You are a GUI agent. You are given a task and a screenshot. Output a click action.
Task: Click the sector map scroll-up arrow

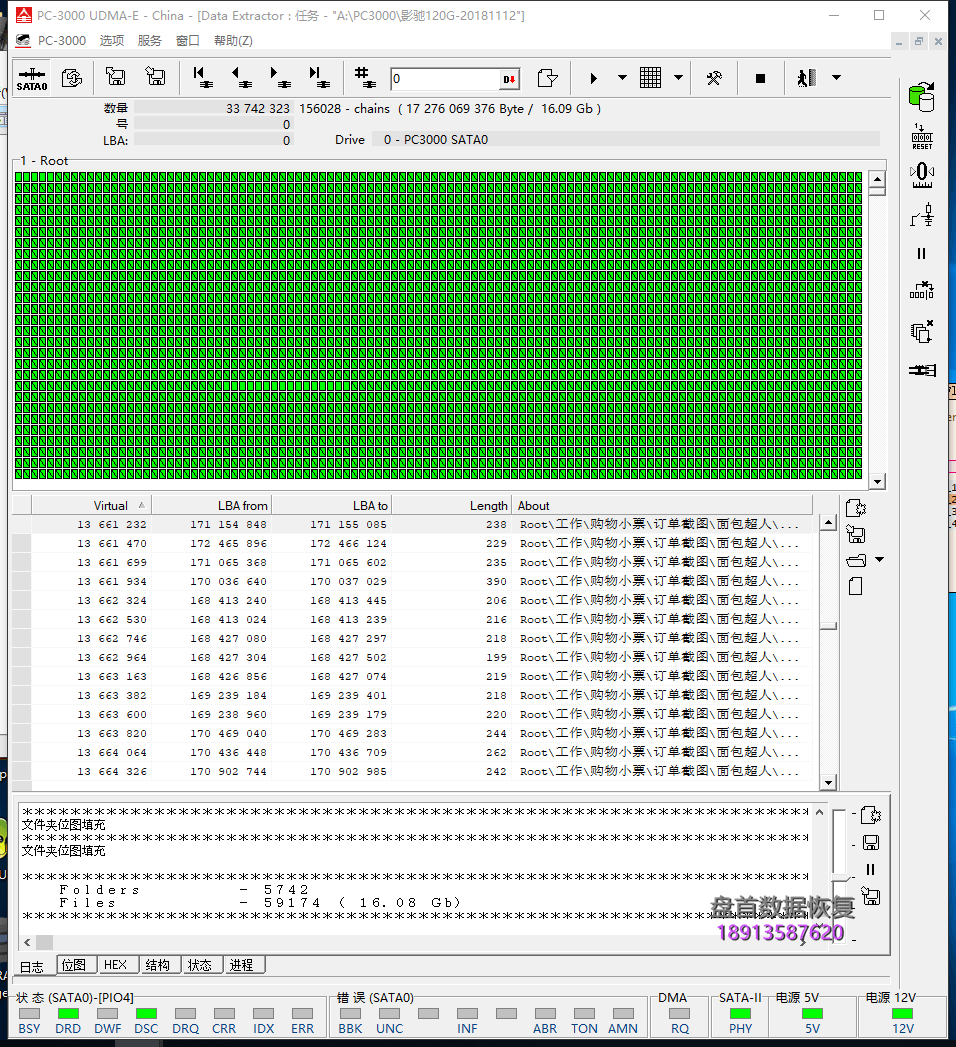coord(877,180)
